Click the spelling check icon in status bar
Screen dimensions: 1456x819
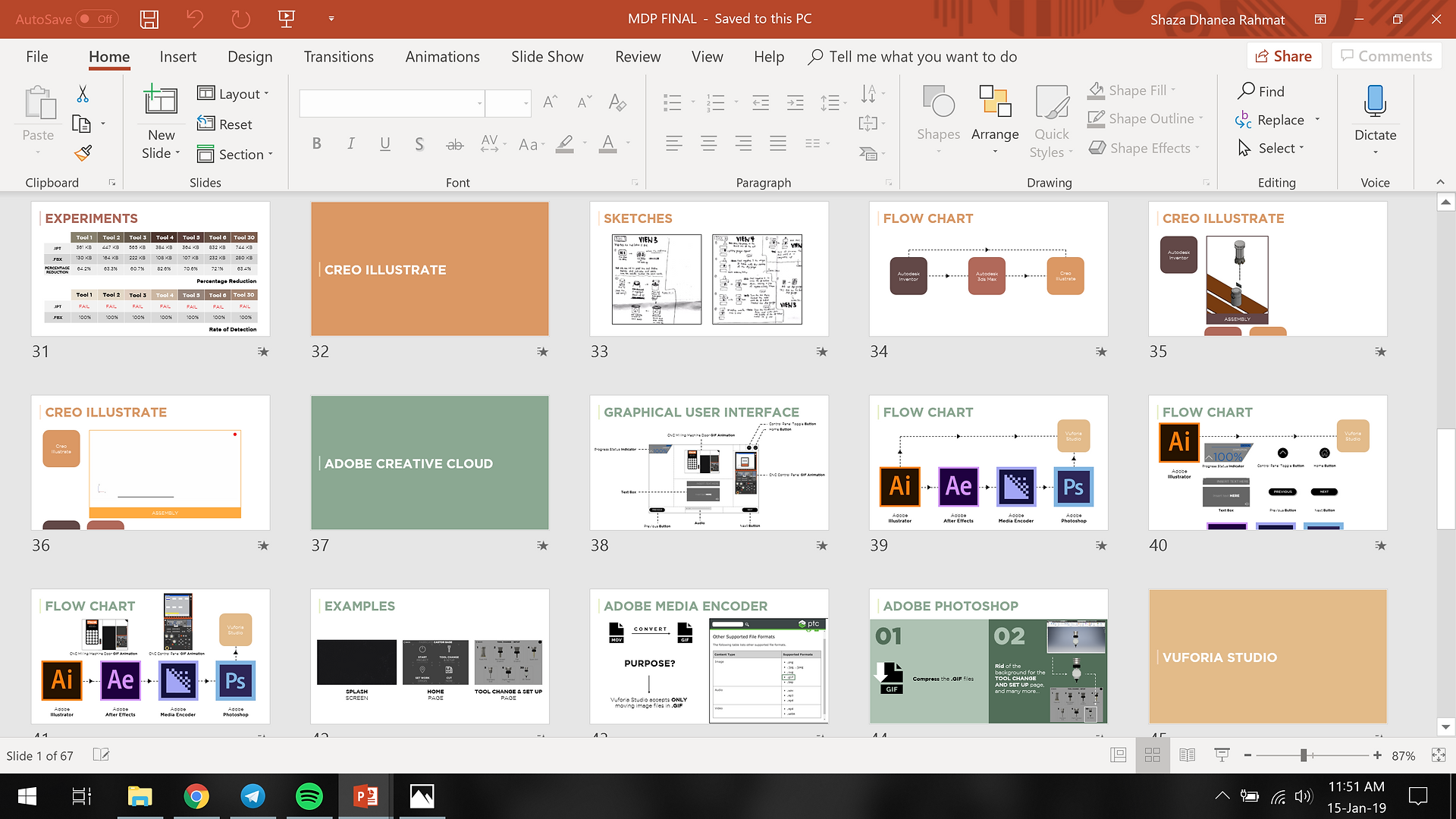tap(101, 755)
